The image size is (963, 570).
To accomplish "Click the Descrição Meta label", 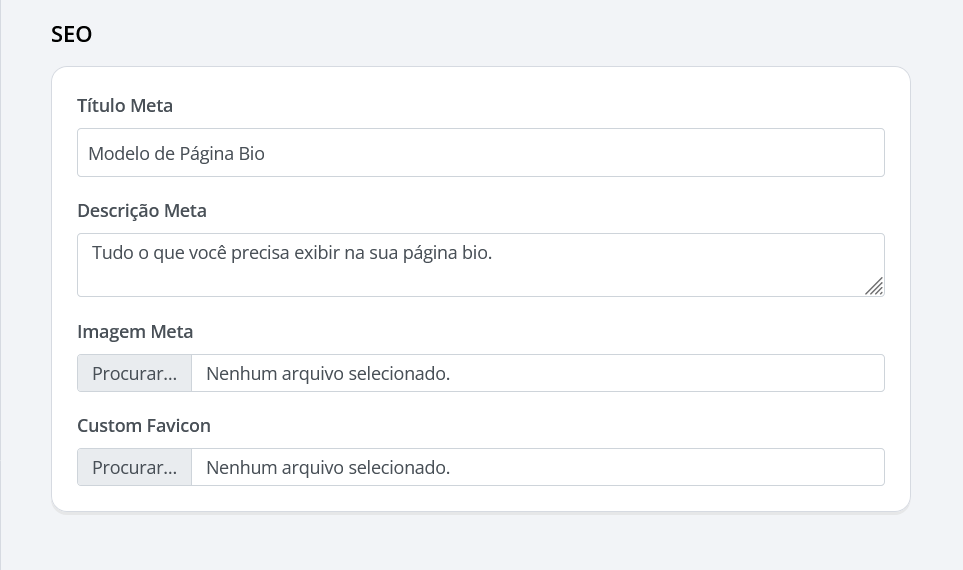I will coord(142,210).
